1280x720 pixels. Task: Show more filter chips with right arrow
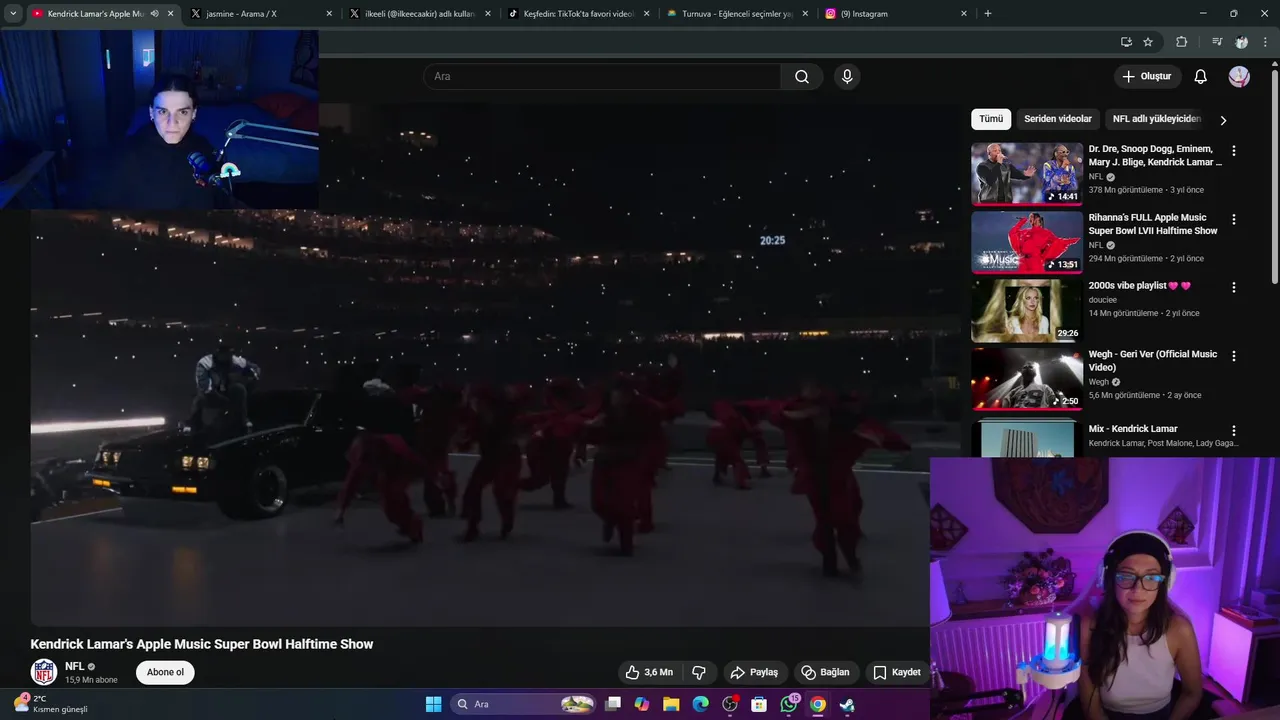(1222, 120)
